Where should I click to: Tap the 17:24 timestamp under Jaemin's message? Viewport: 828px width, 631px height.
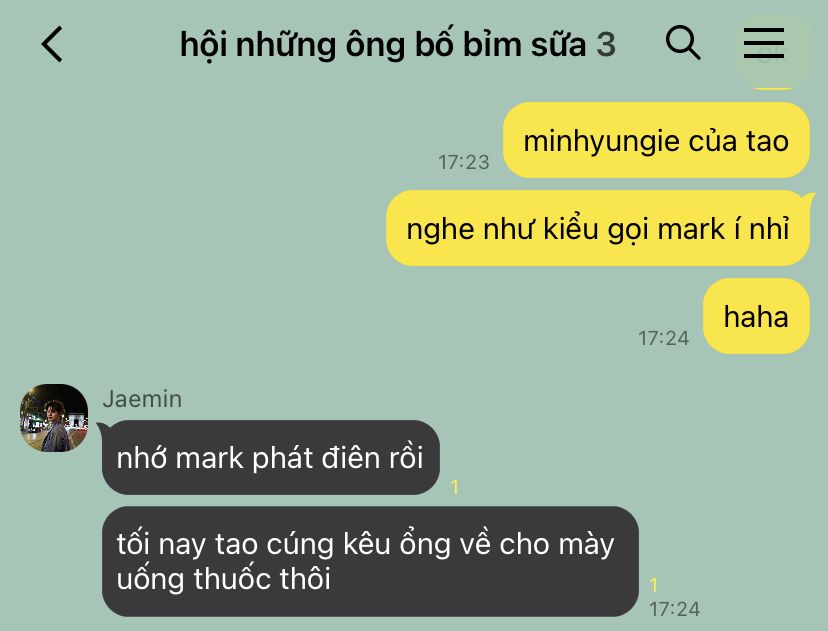(674, 609)
